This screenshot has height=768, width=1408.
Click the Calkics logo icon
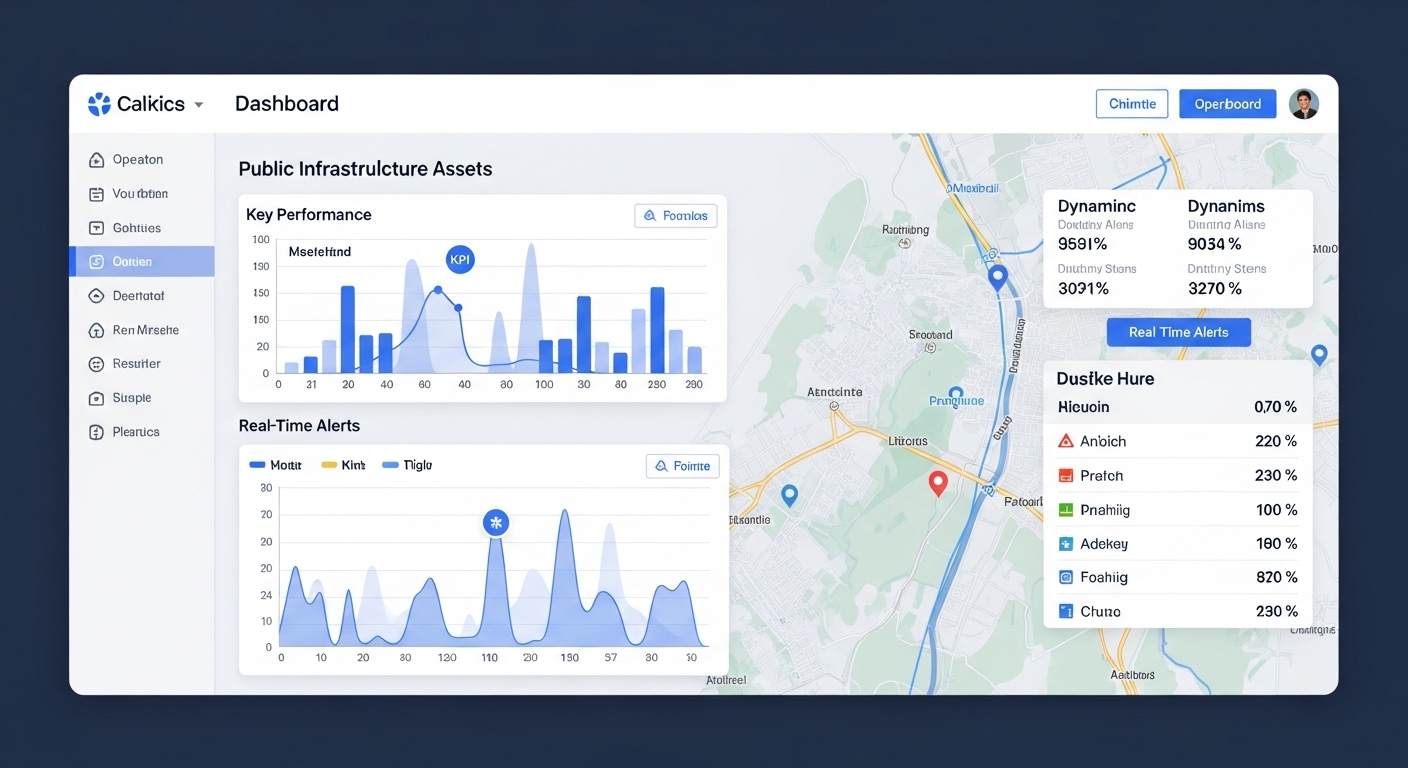click(99, 104)
